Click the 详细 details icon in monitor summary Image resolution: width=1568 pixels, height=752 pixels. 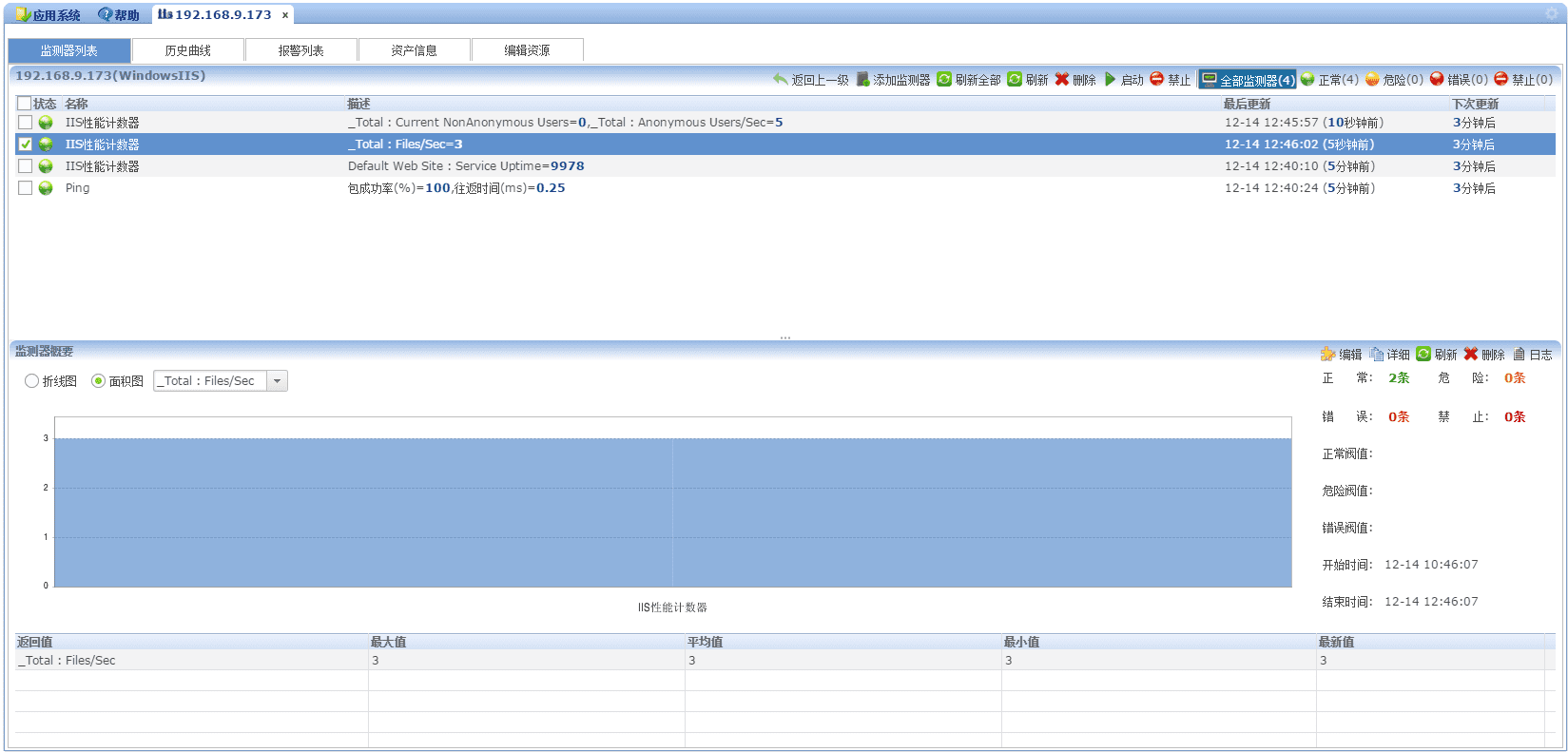pos(1376,354)
